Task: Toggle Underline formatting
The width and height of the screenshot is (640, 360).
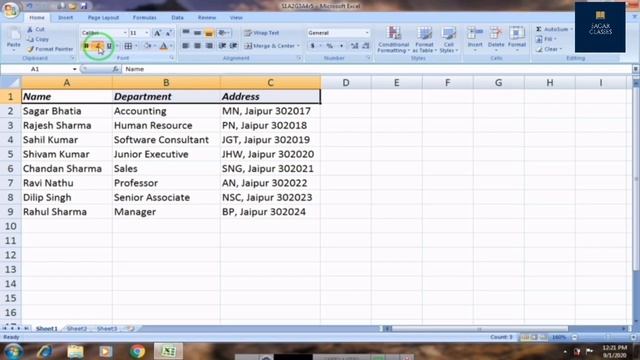Action: [109, 46]
